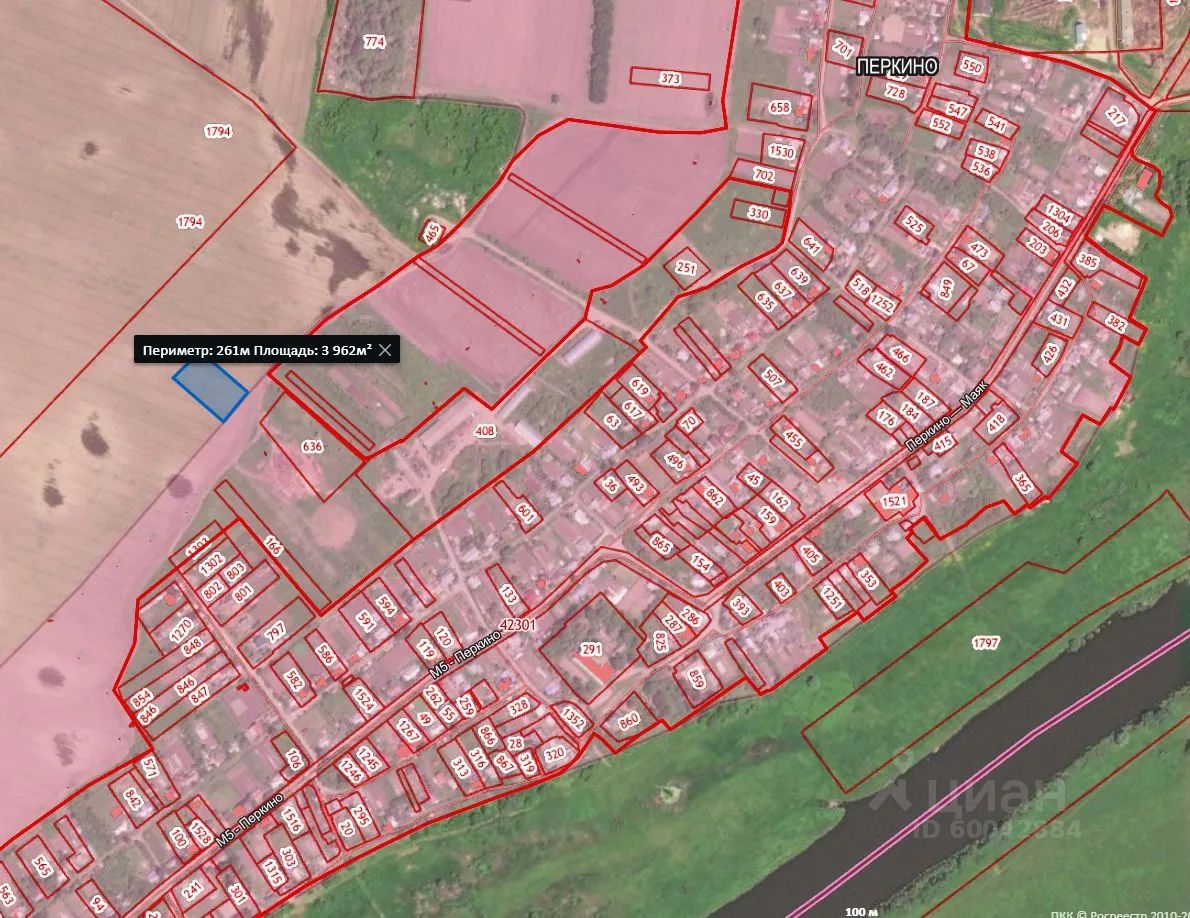Image resolution: width=1190 pixels, height=918 pixels.
Task: Select parcel labeled 1530
Action: click(781, 151)
